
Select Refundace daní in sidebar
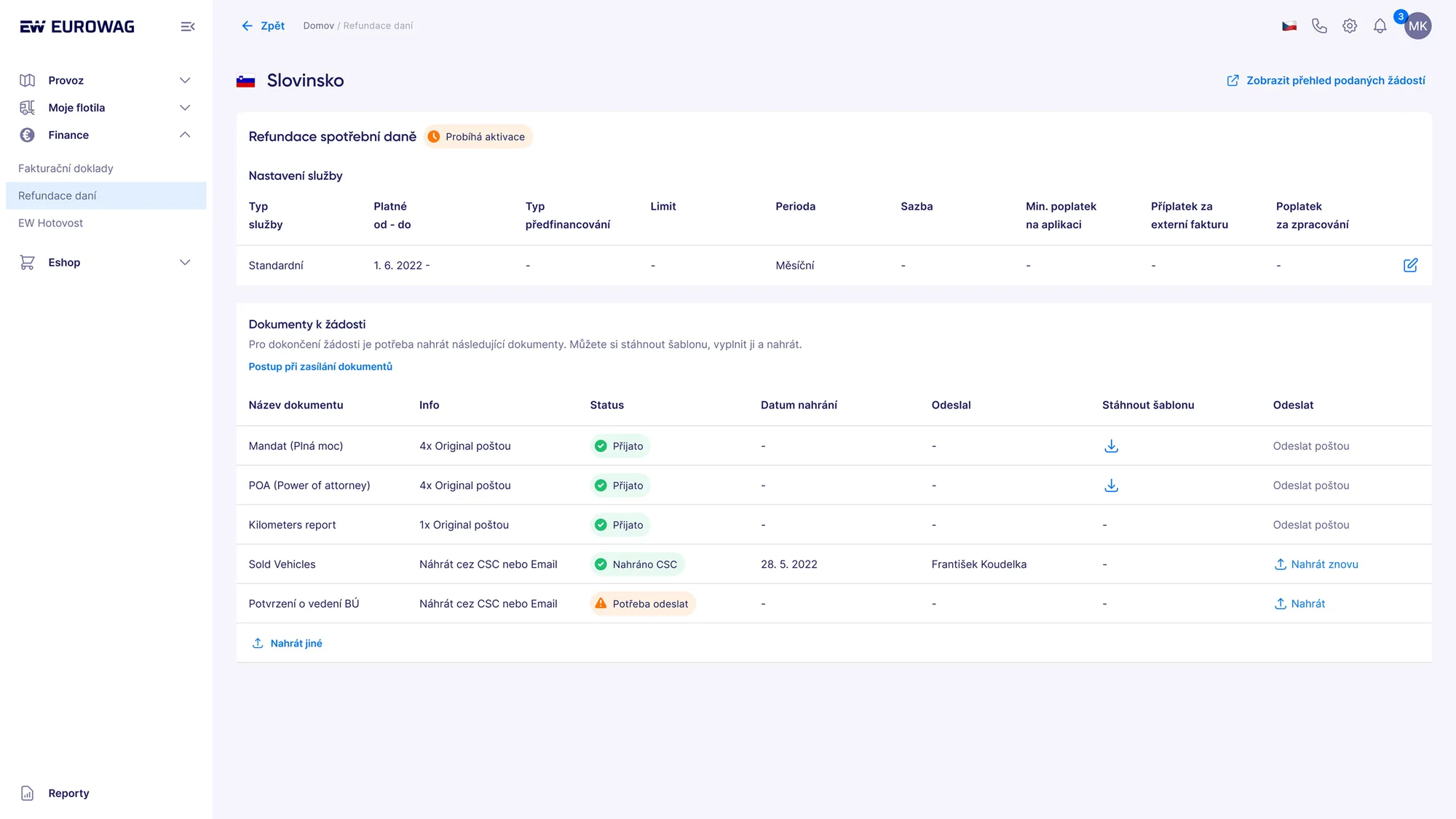click(x=106, y=196)
